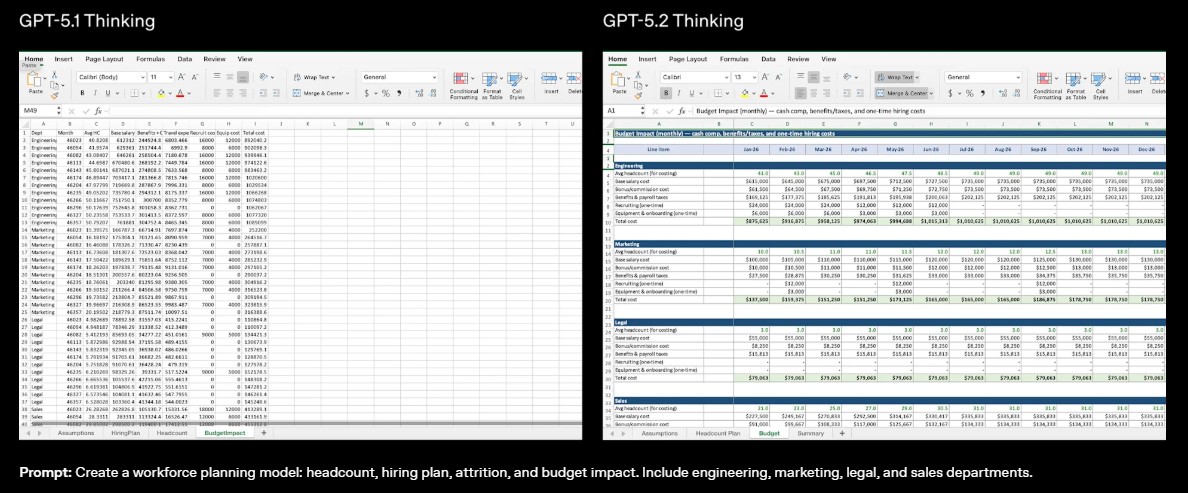Expand Merge & Center dropdown in GPT-5.1 spreadsheet
This screenshot has width=1188, height=493.
point(350,93)
